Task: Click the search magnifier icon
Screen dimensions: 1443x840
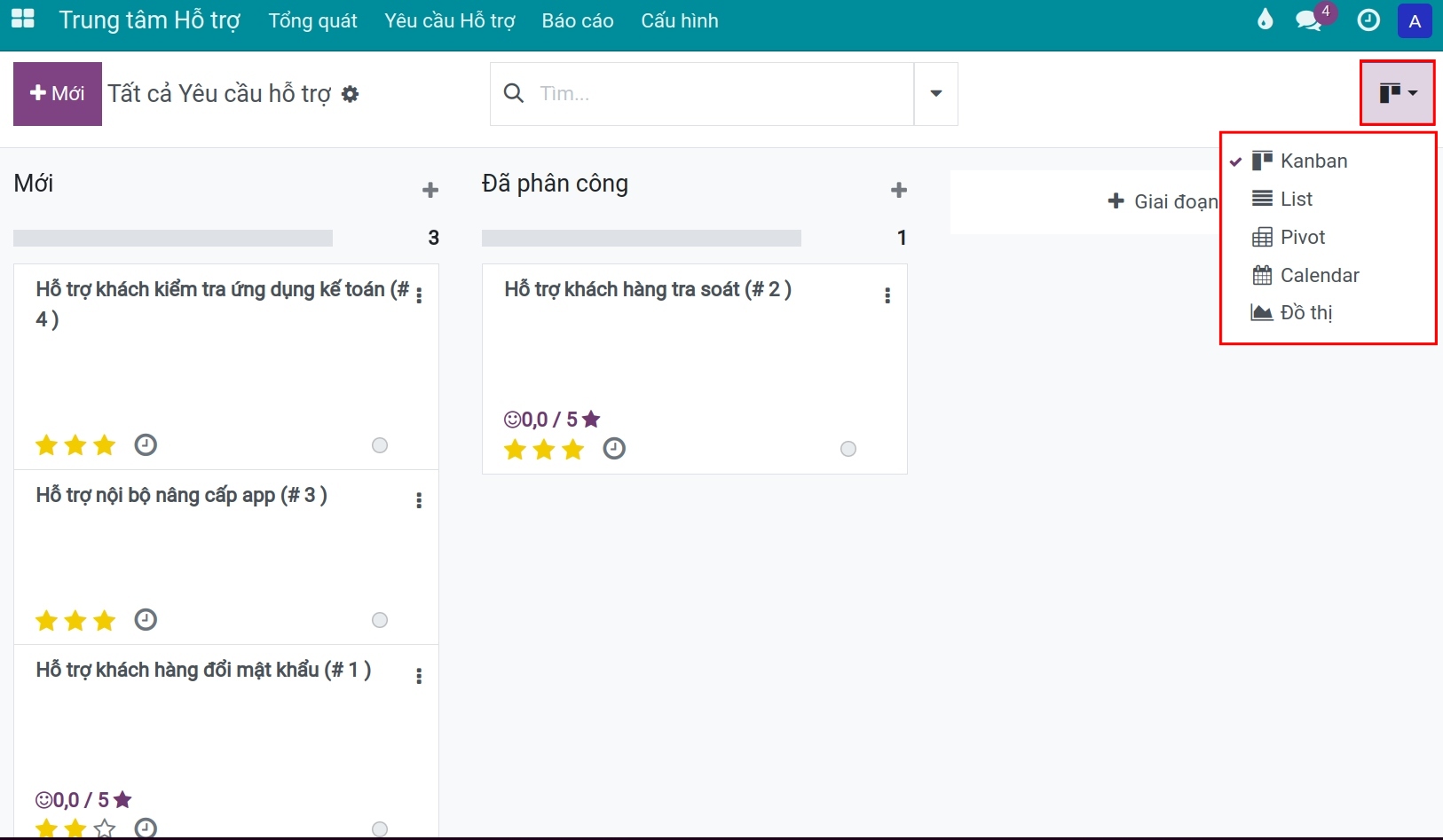Action: click(x=514, y=93)
